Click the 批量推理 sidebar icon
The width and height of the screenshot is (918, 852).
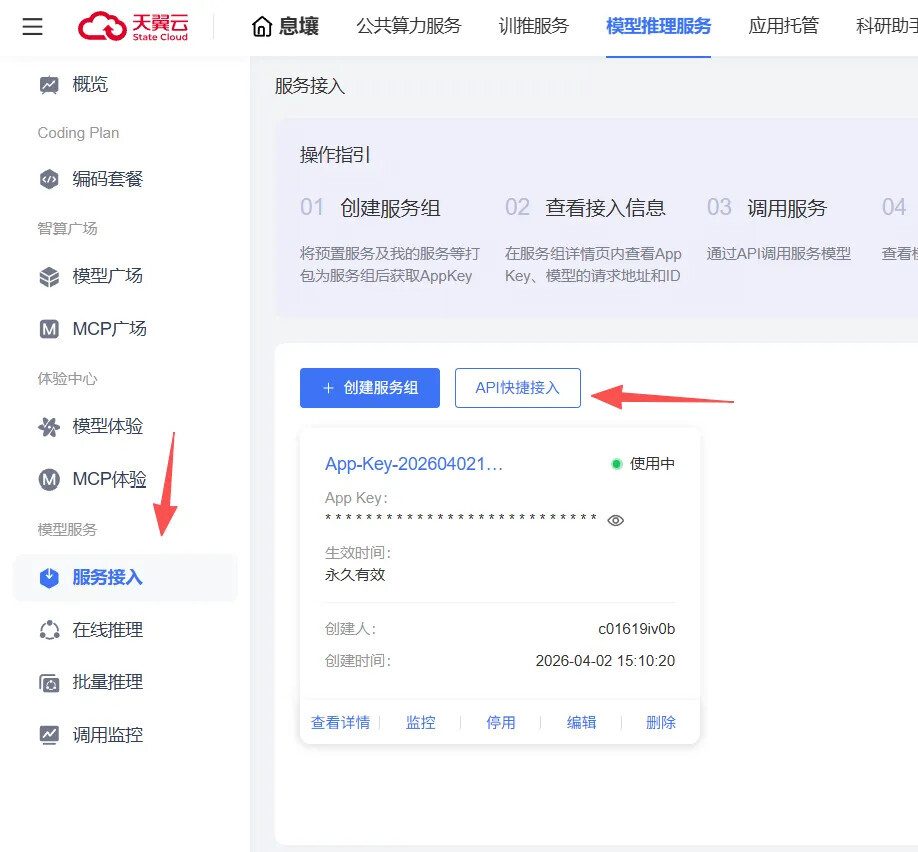[49, 683]
